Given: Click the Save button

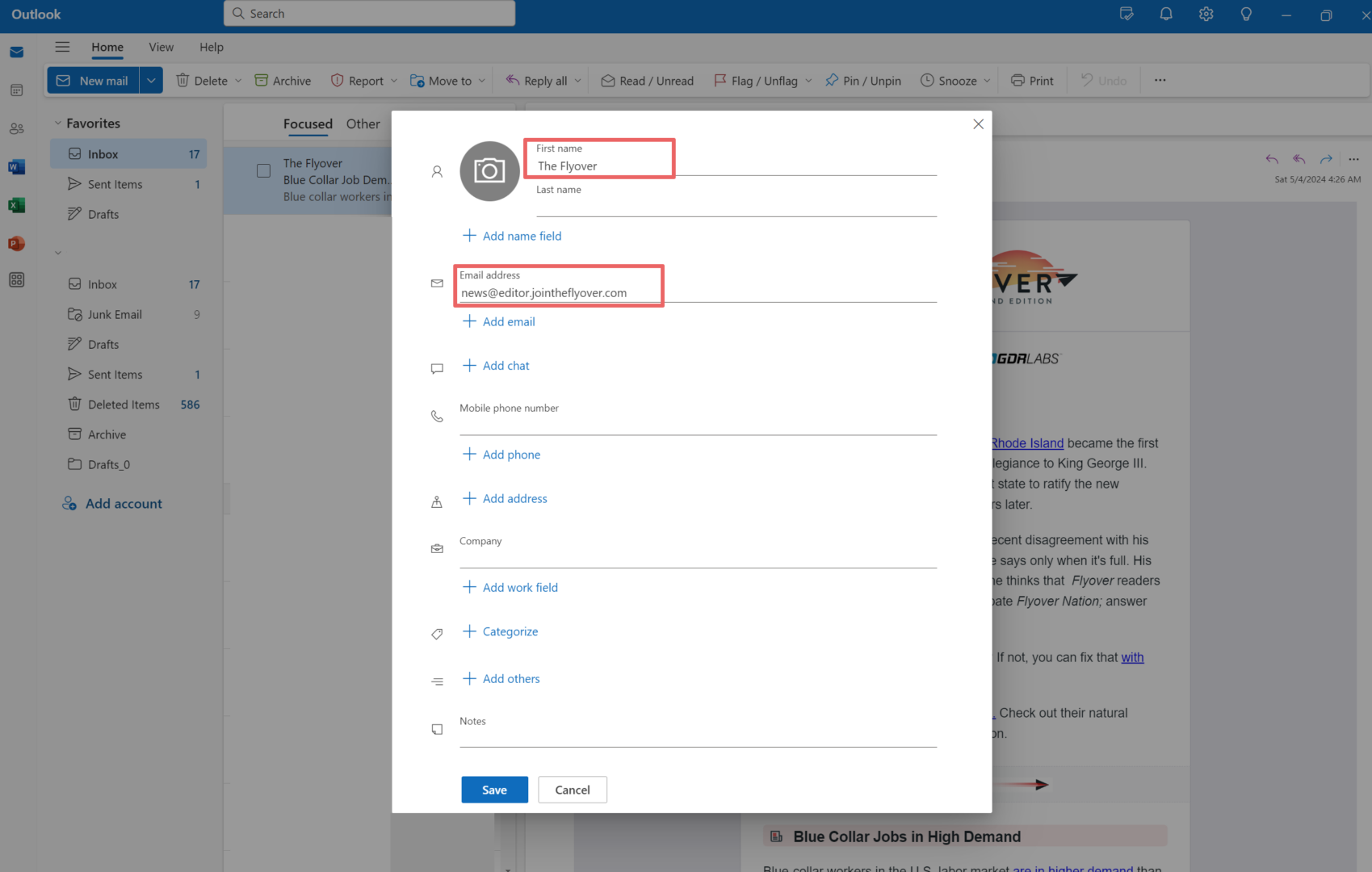Looking at the screenshot, I should click(x=494, y=790).
